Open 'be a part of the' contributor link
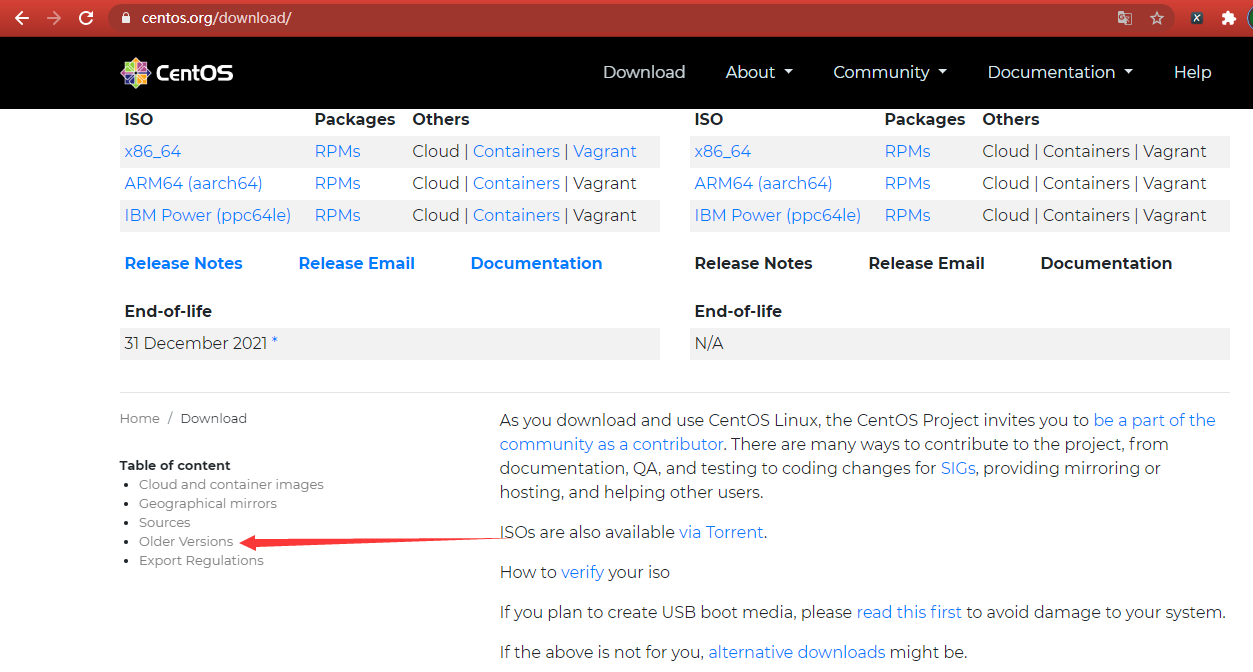This screenshot has width=1253, height=672. tap(1155, 420)
